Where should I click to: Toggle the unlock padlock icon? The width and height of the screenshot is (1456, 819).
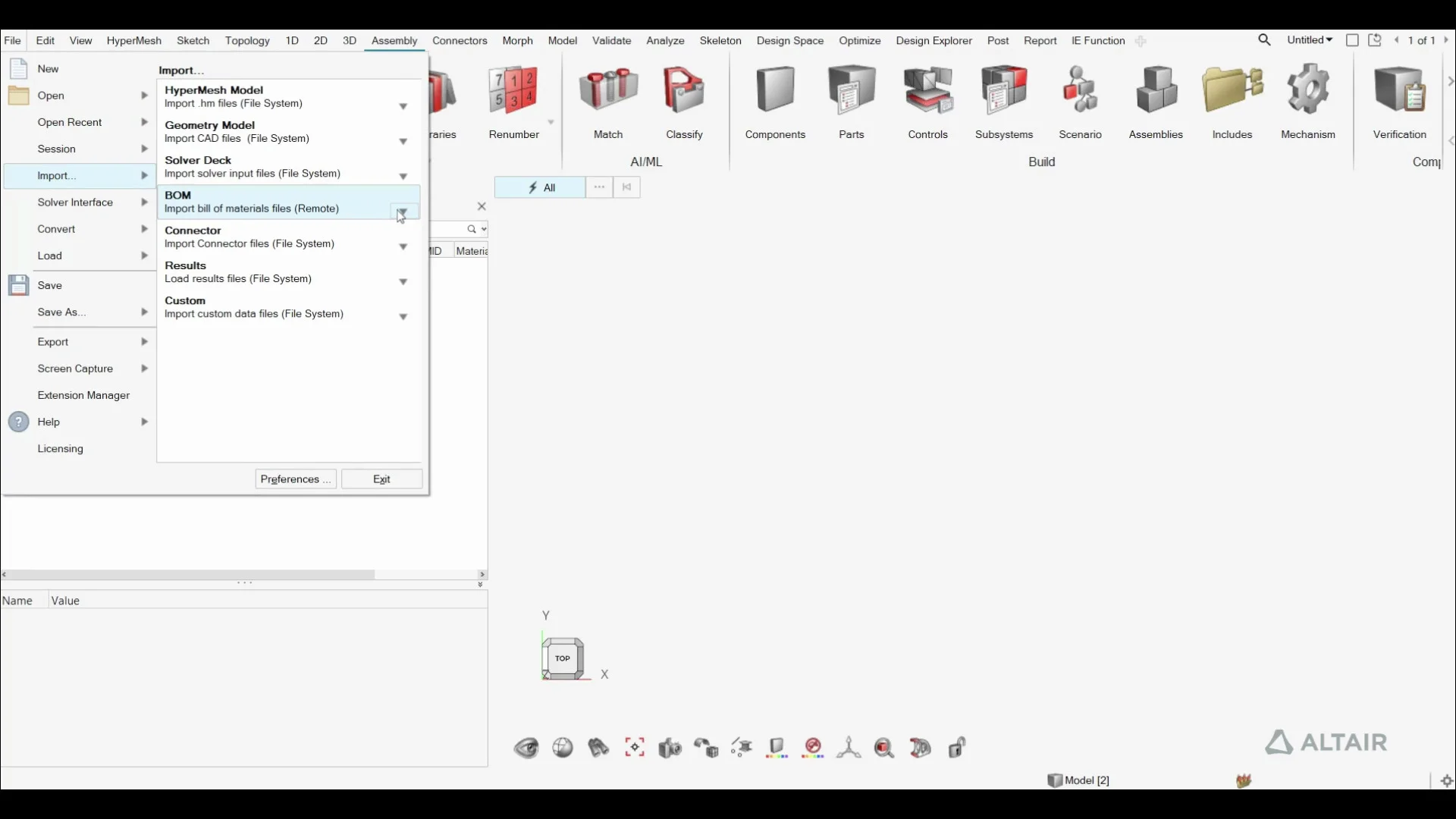pyautogui.click(x=956, y=748)
